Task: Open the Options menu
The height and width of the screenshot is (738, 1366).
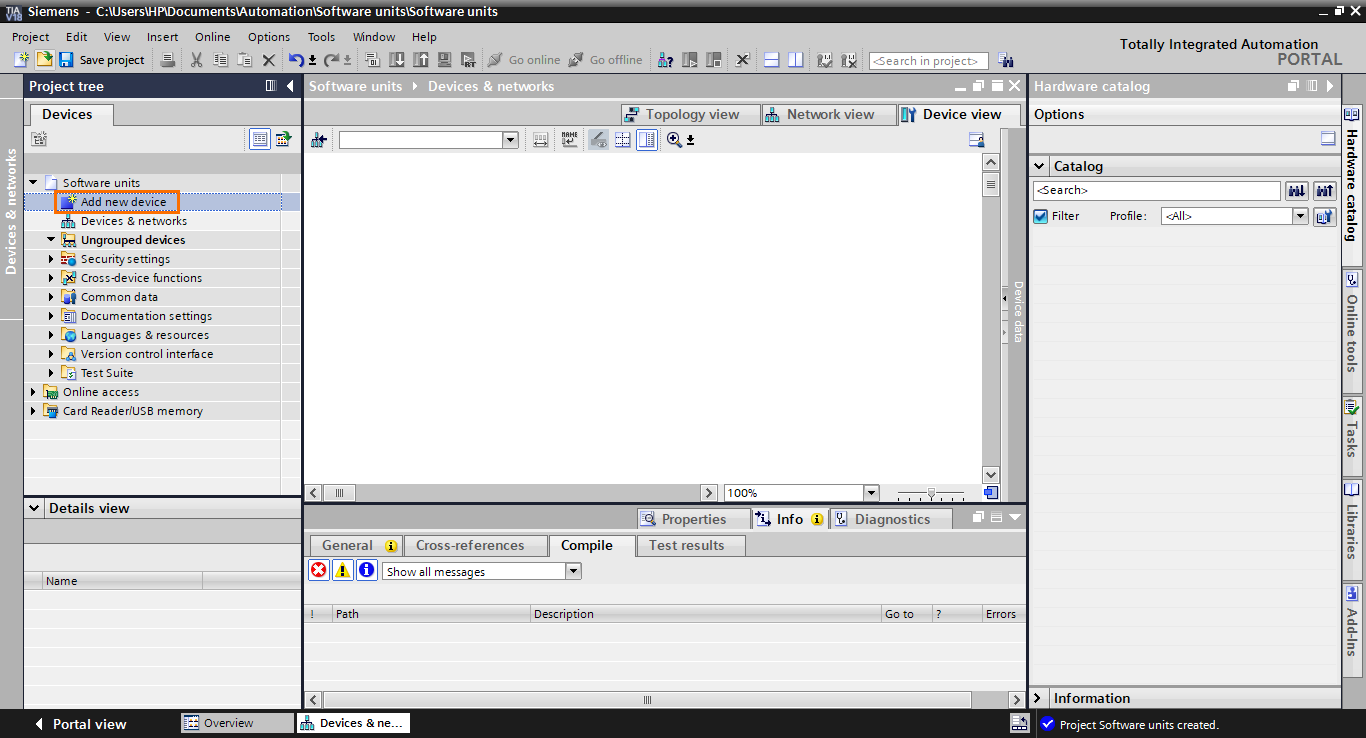Action: (269, 37)
